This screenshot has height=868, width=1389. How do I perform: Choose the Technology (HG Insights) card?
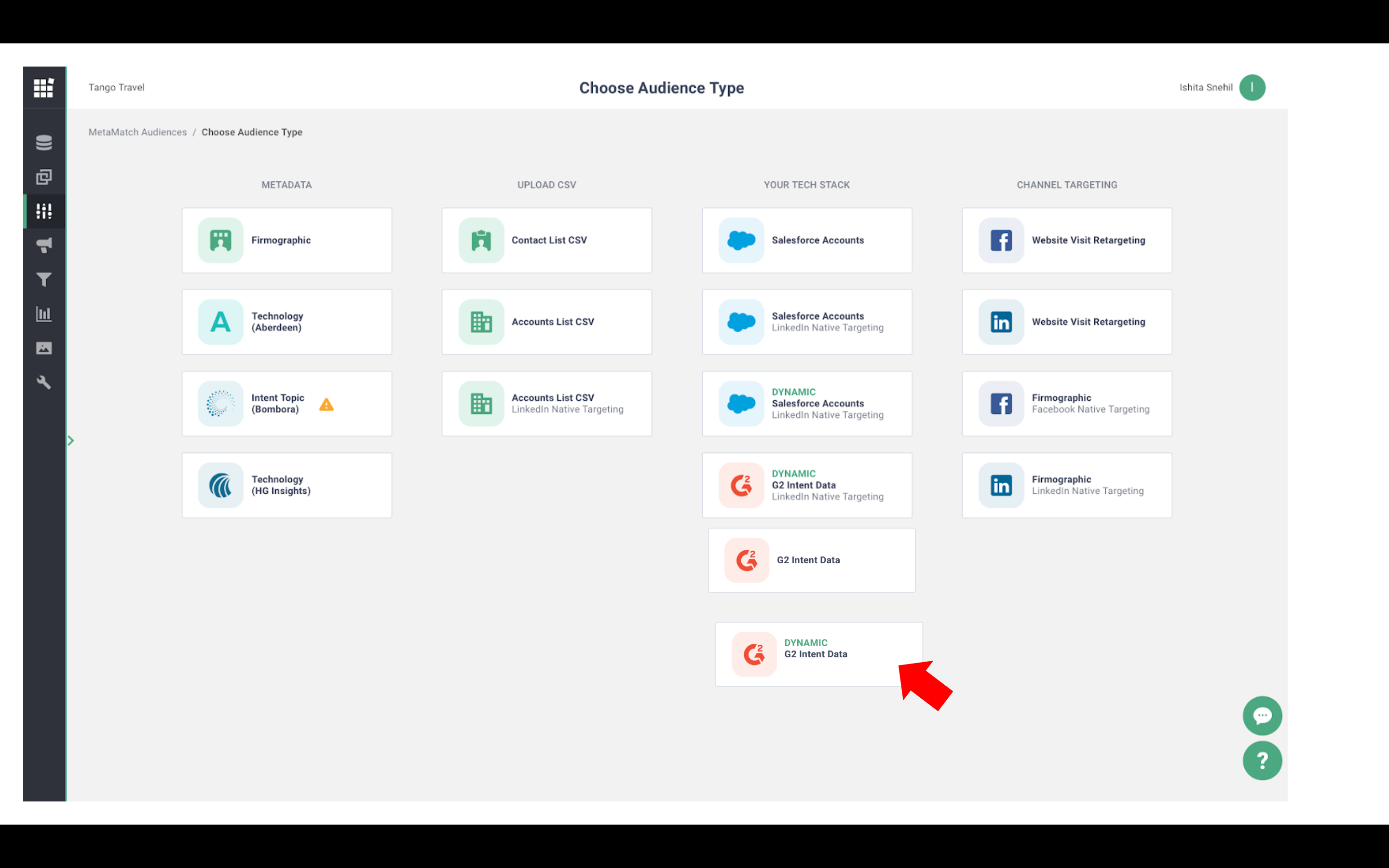pyautogui.click(x=287, y=485)
